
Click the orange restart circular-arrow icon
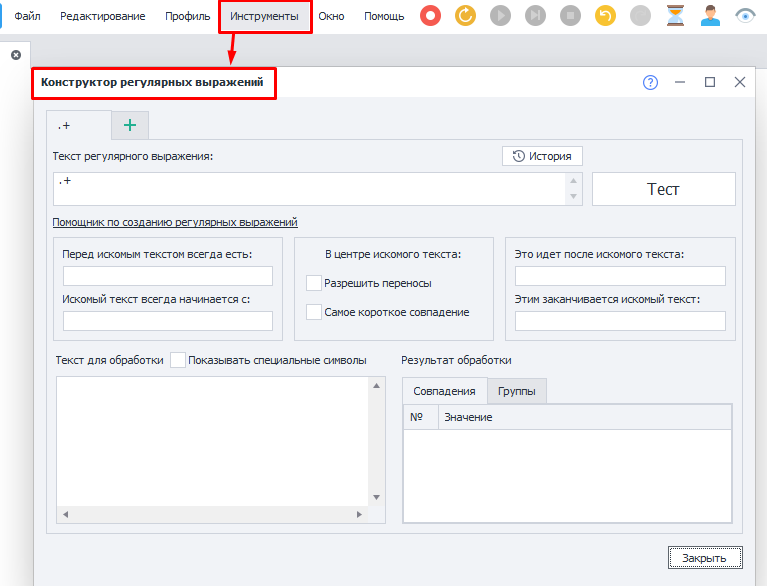[465, 16]
